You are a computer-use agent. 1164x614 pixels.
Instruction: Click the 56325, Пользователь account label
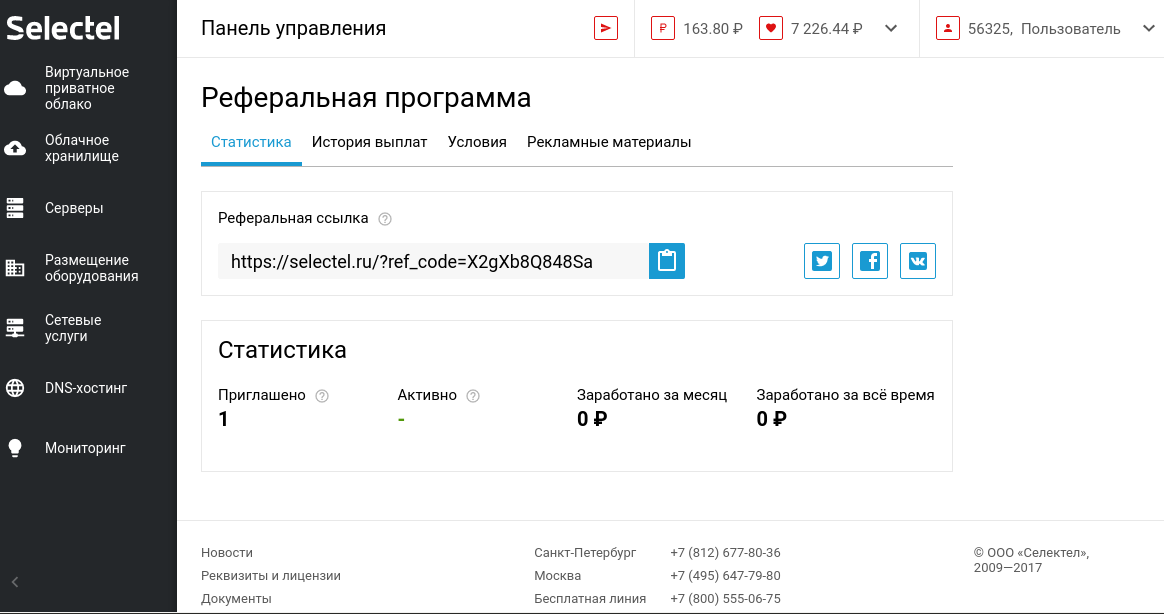coord(1044,29)
